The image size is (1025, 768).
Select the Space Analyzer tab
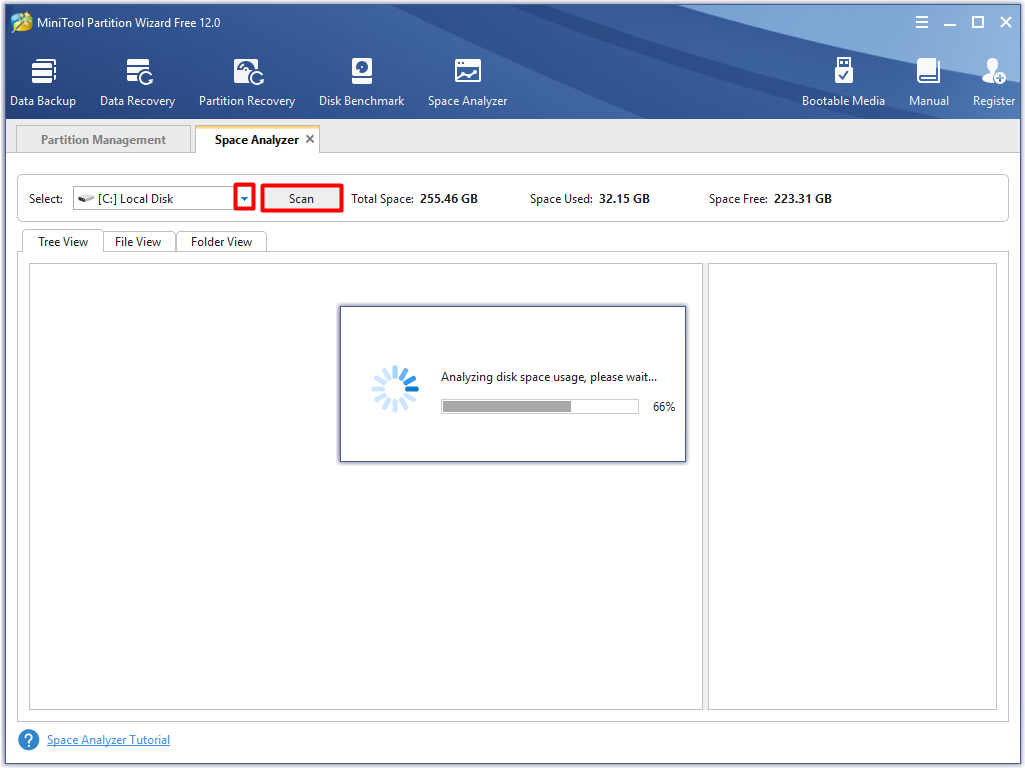tap(256, 139)
